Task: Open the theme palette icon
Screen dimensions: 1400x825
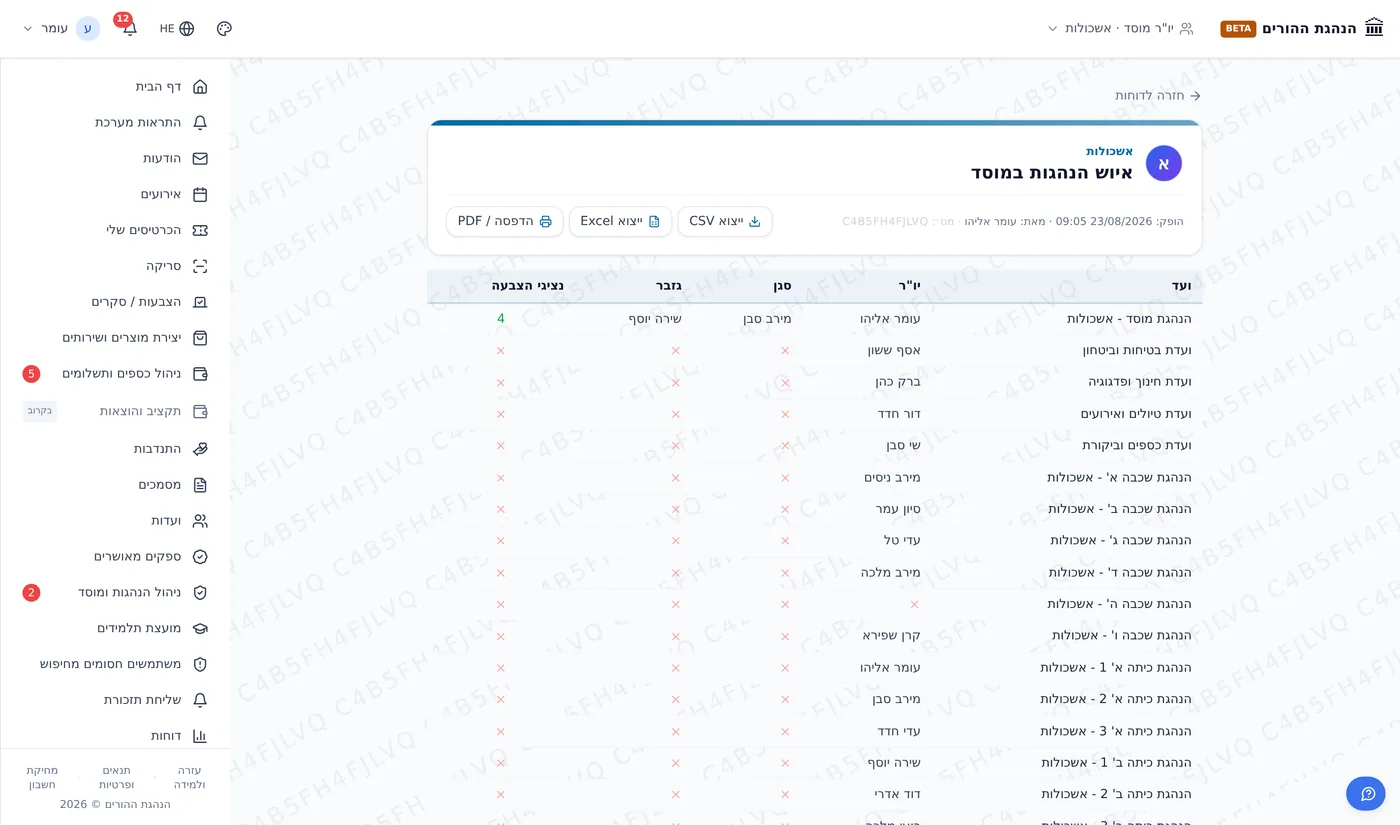Action: [224, 28]
